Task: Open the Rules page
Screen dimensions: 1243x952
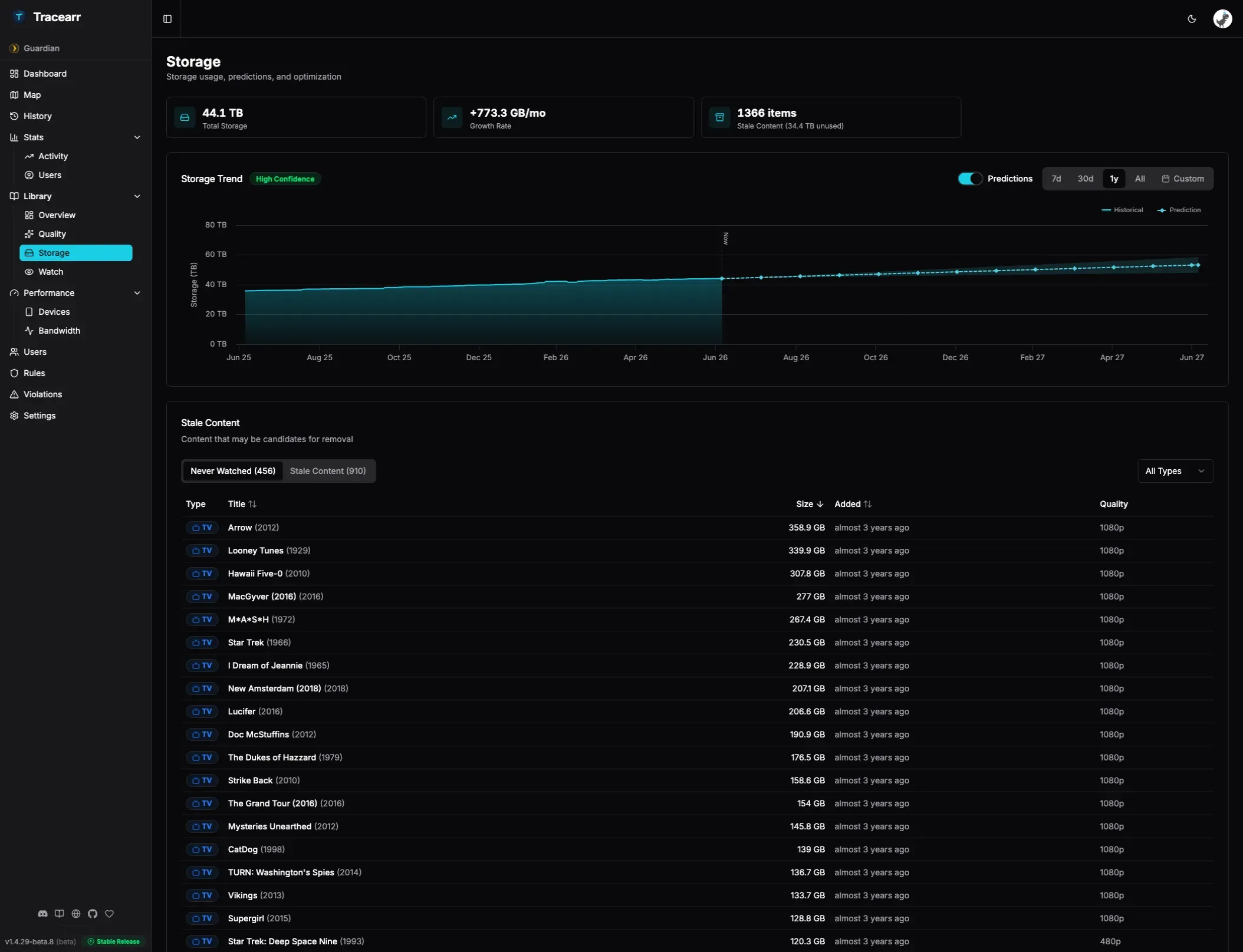Action: [x=75, y=373]
